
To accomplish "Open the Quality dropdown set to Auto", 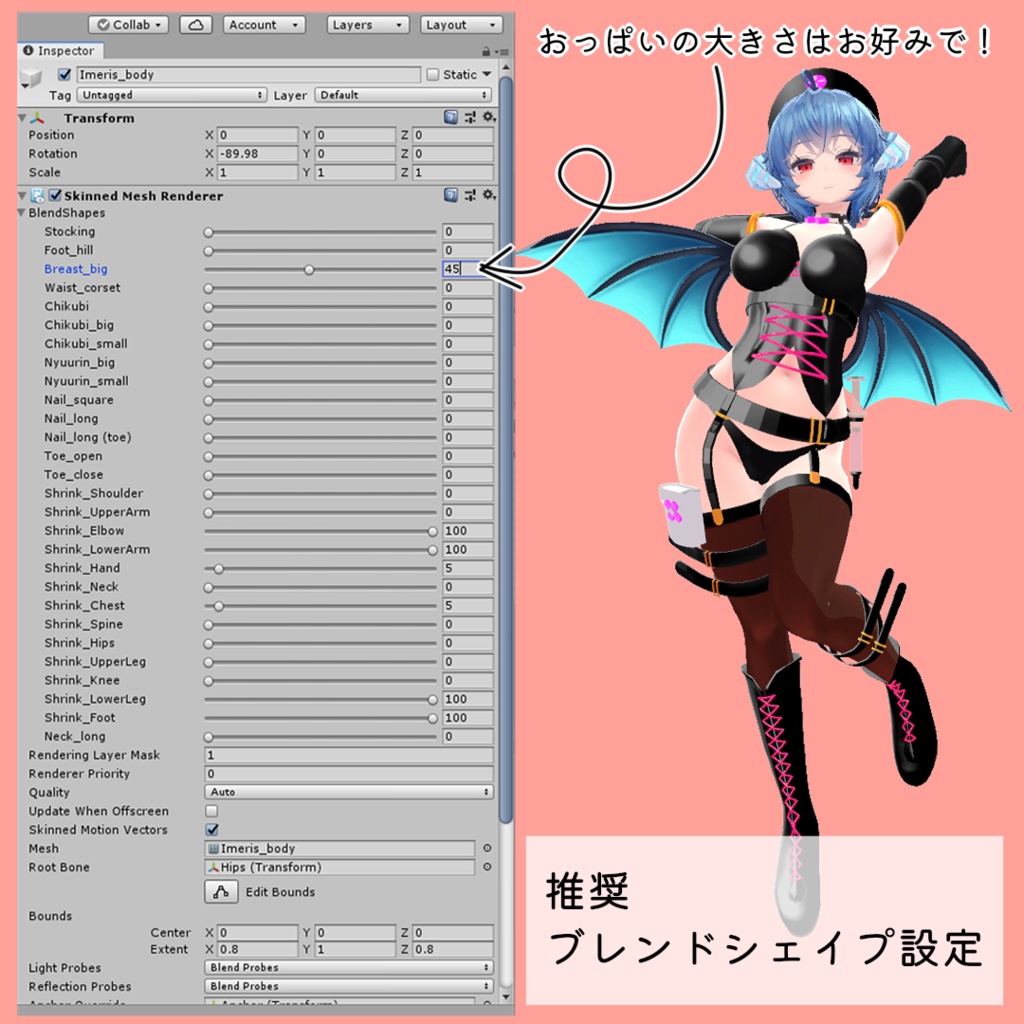I will click(x=349, y=792).
